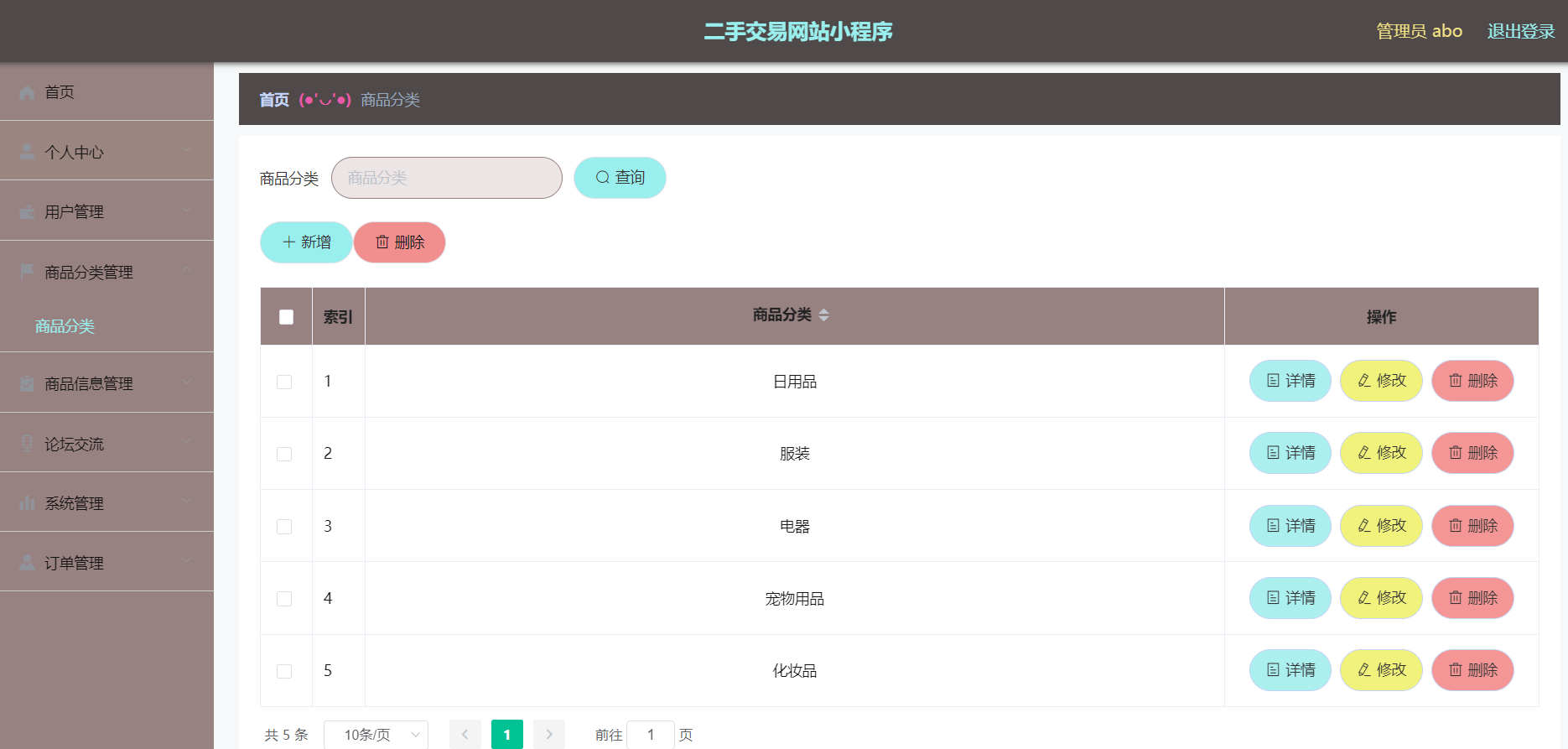Open the 商品分类 submenu item
The width and height of the screenshot is (1568, 749).
point(65,326)
